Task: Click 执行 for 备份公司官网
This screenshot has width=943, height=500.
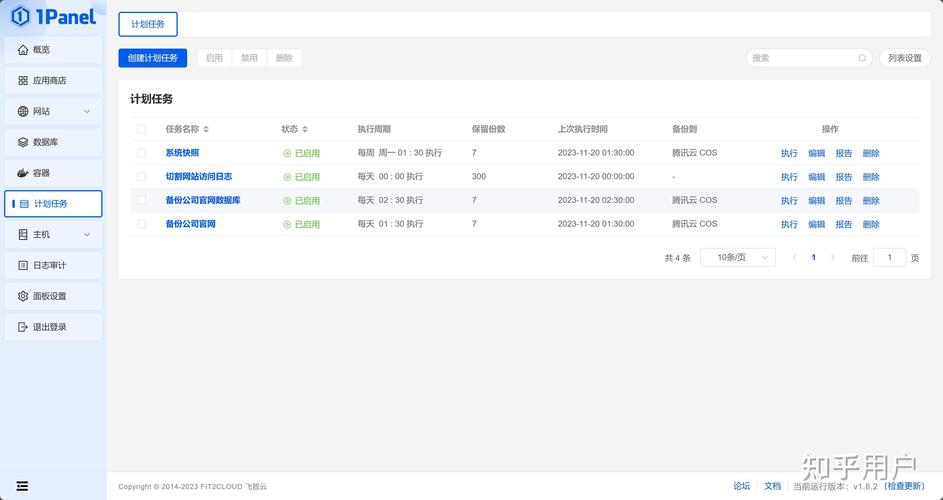Action: [x=789, y=224]
